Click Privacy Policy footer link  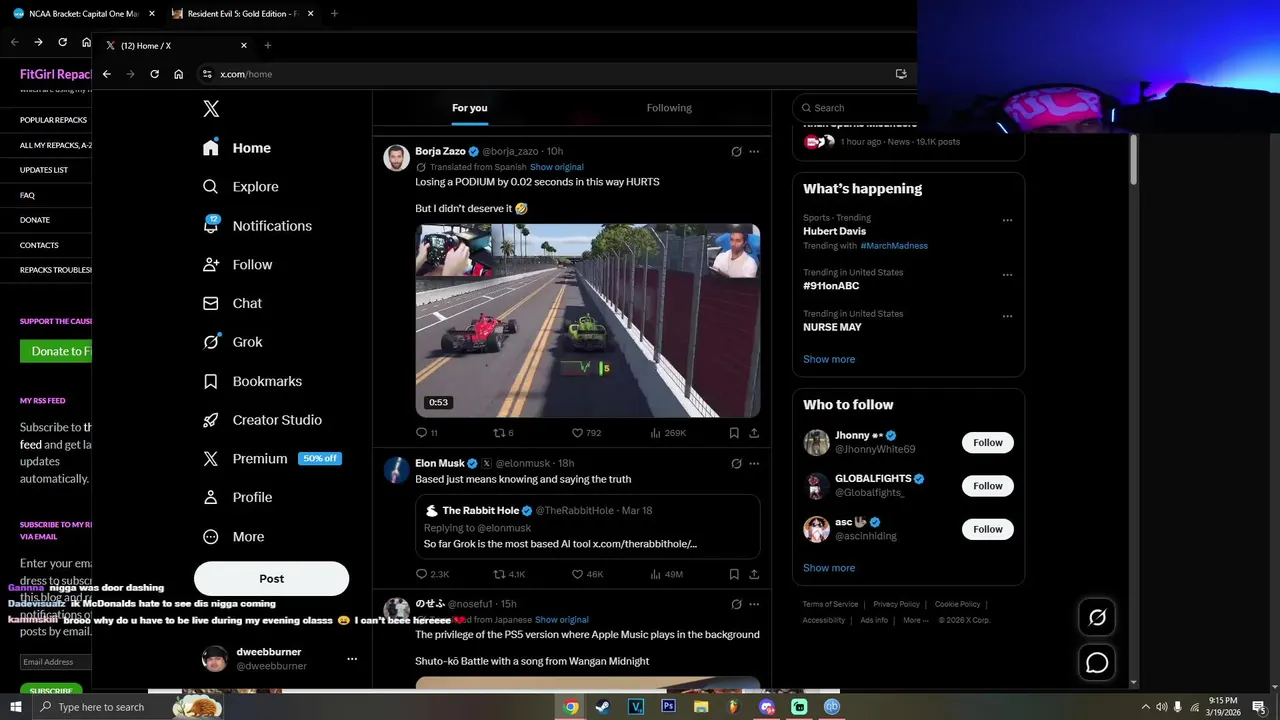click(896, 604)
